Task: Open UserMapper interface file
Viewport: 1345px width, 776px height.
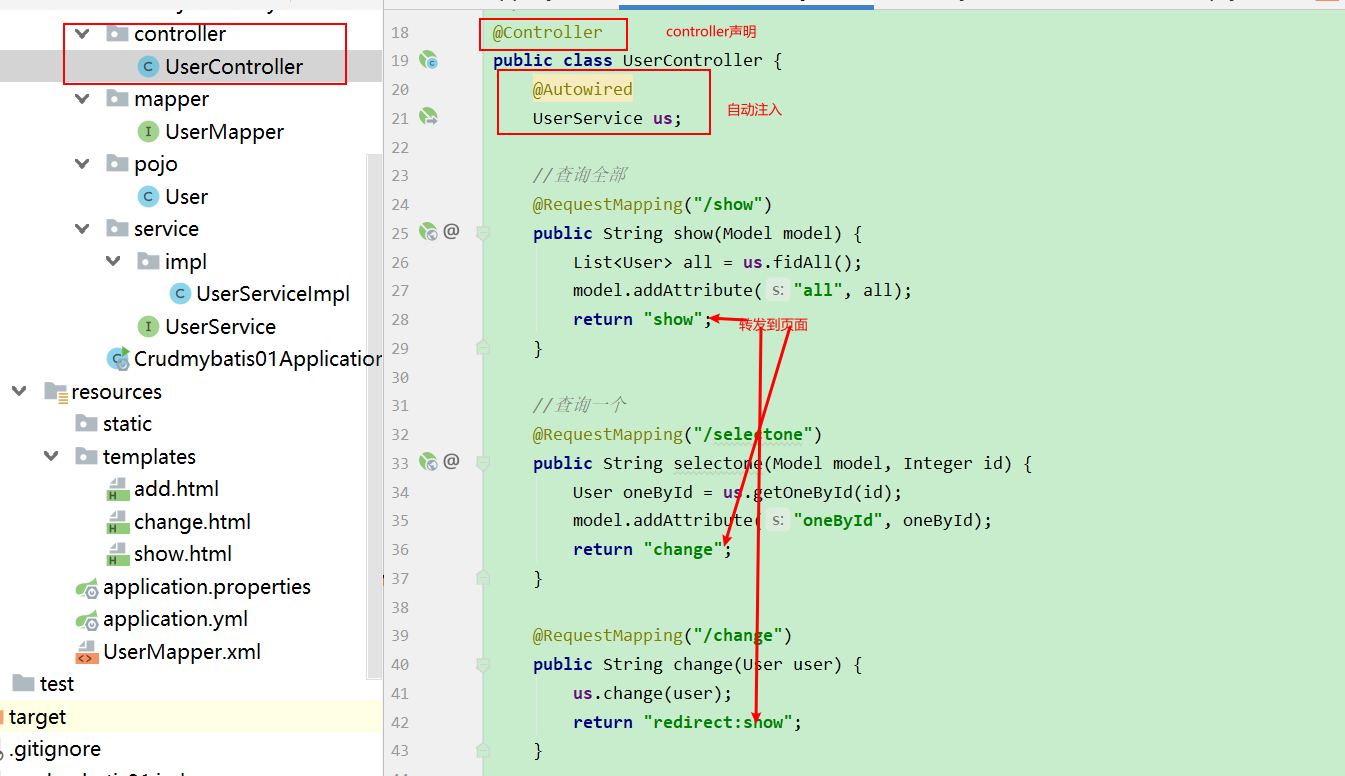Action: (224, 132)
